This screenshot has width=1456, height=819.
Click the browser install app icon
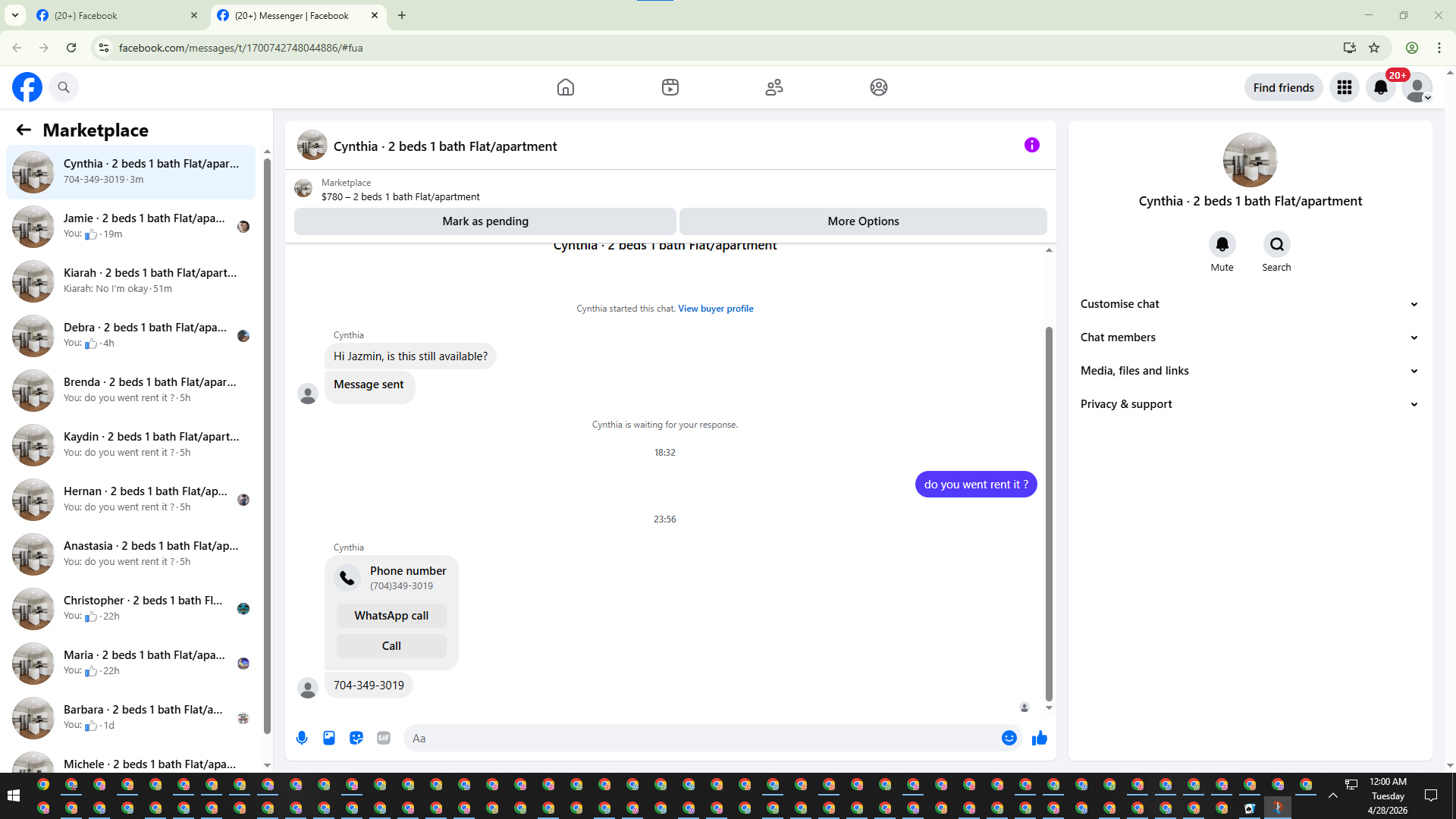[x=1350, y=48]
